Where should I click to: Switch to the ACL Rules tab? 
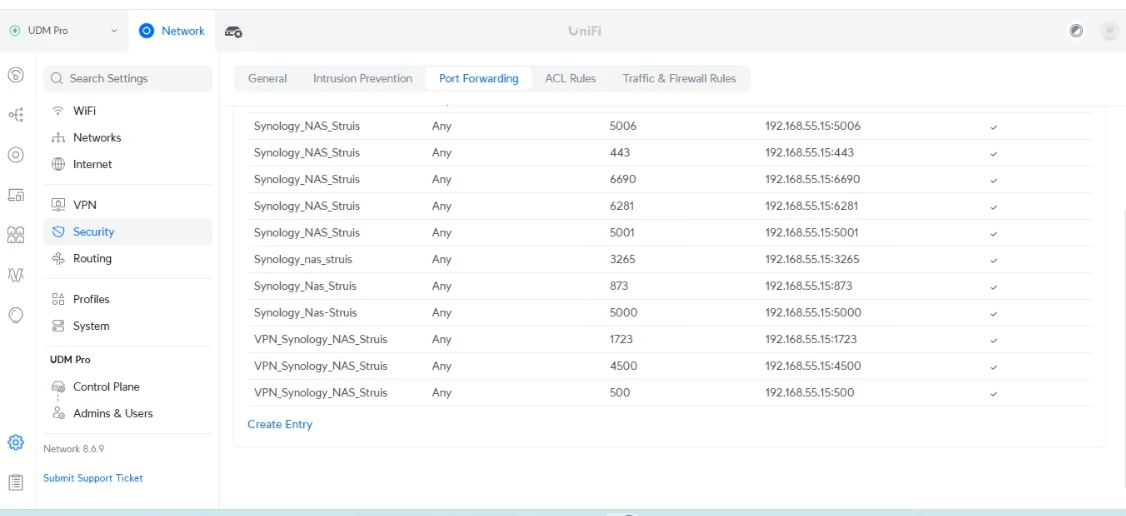[x=570, y=78]
